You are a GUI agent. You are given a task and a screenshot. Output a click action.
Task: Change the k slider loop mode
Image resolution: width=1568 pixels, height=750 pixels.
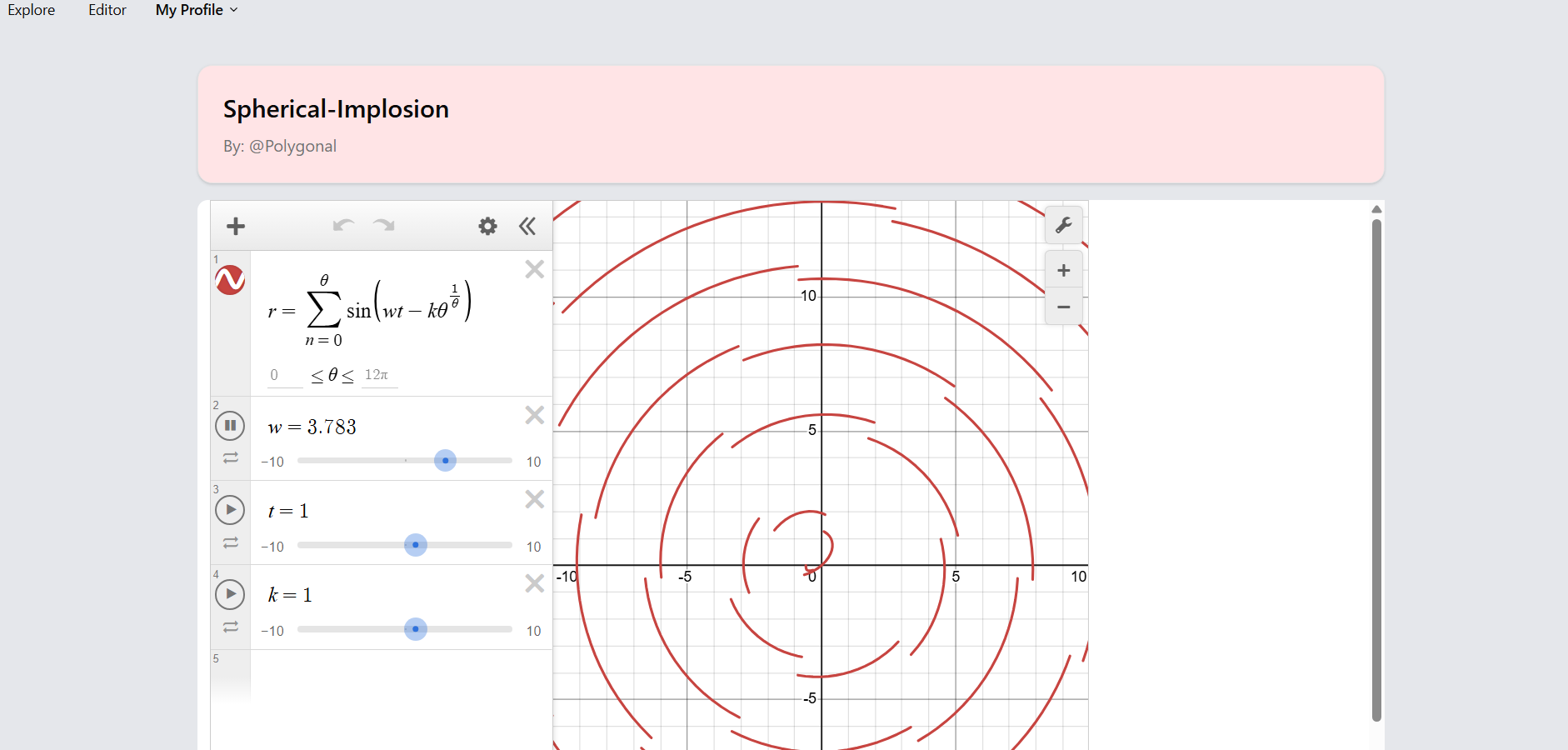click(231, 627)
